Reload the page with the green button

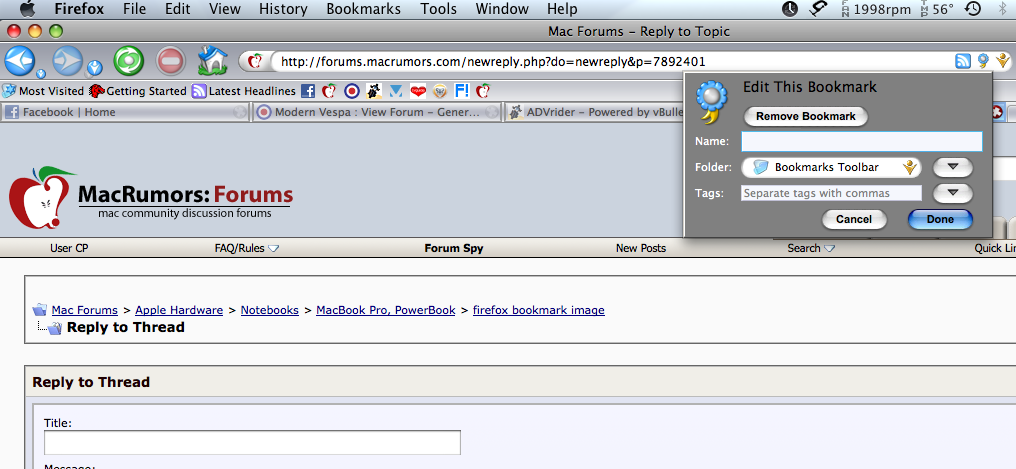point(129,62)
